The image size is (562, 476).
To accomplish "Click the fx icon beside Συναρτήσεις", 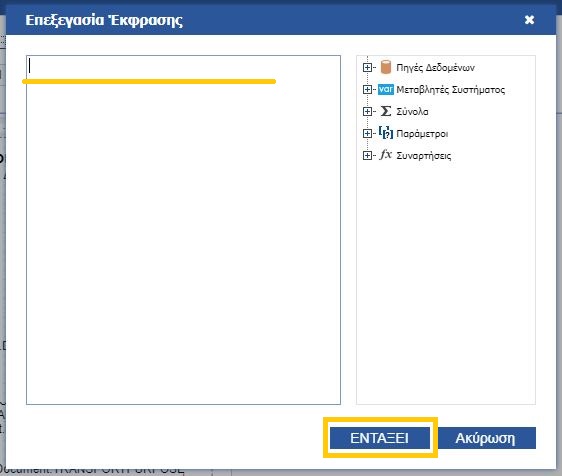I will (386, 155).
